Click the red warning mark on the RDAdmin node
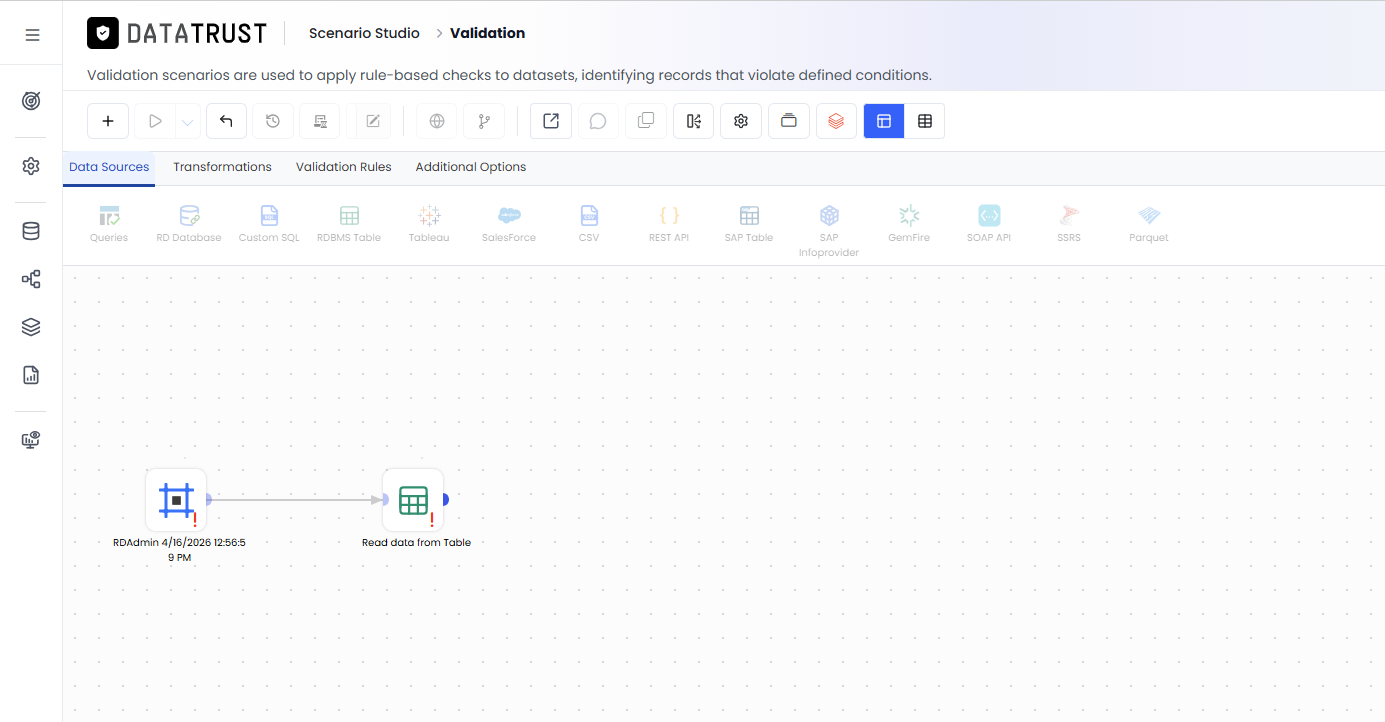Screen dimensions: 1385x722 (x=195, y=520)
